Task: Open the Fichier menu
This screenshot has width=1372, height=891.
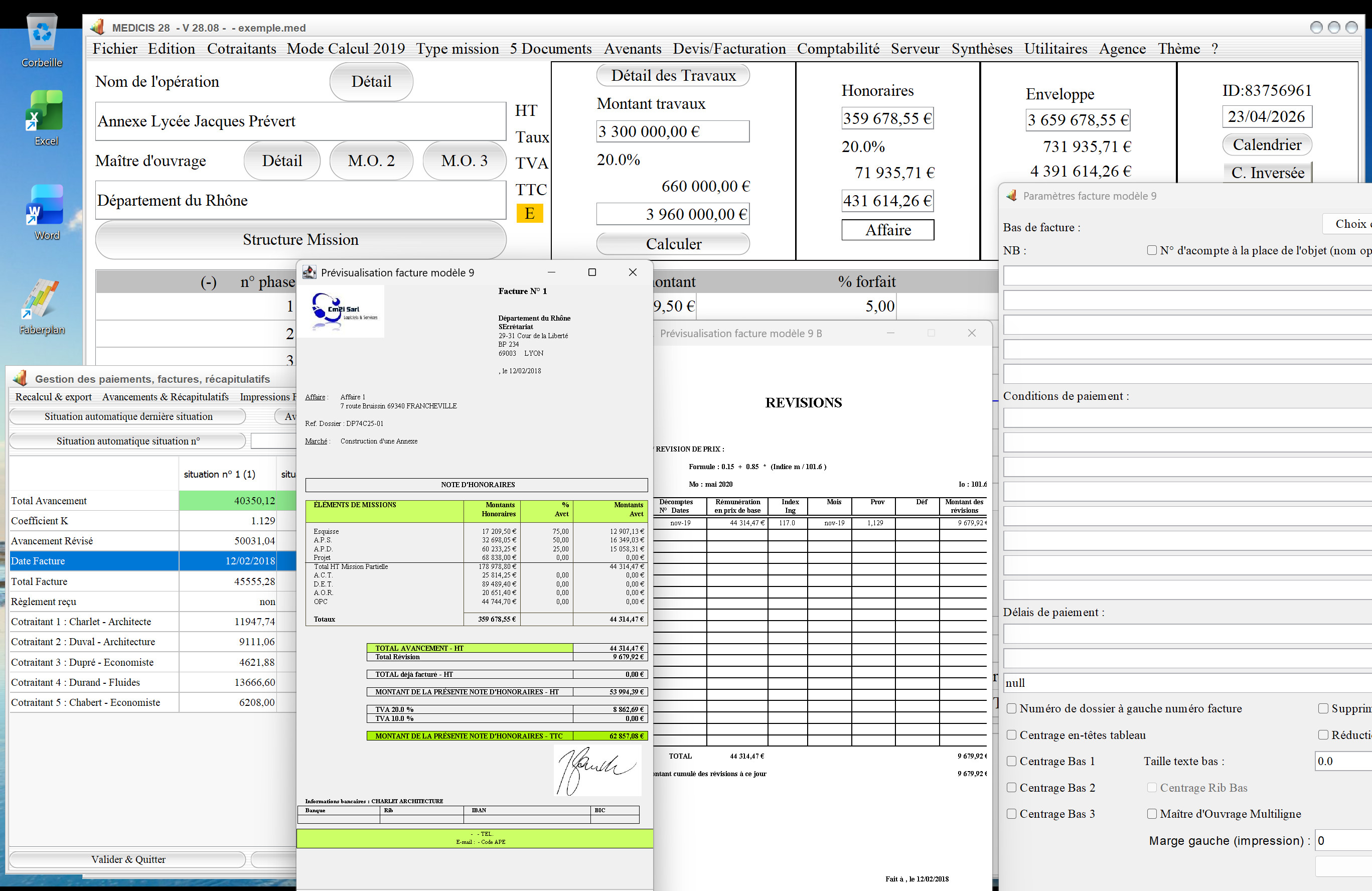Action: click(115, 49)
